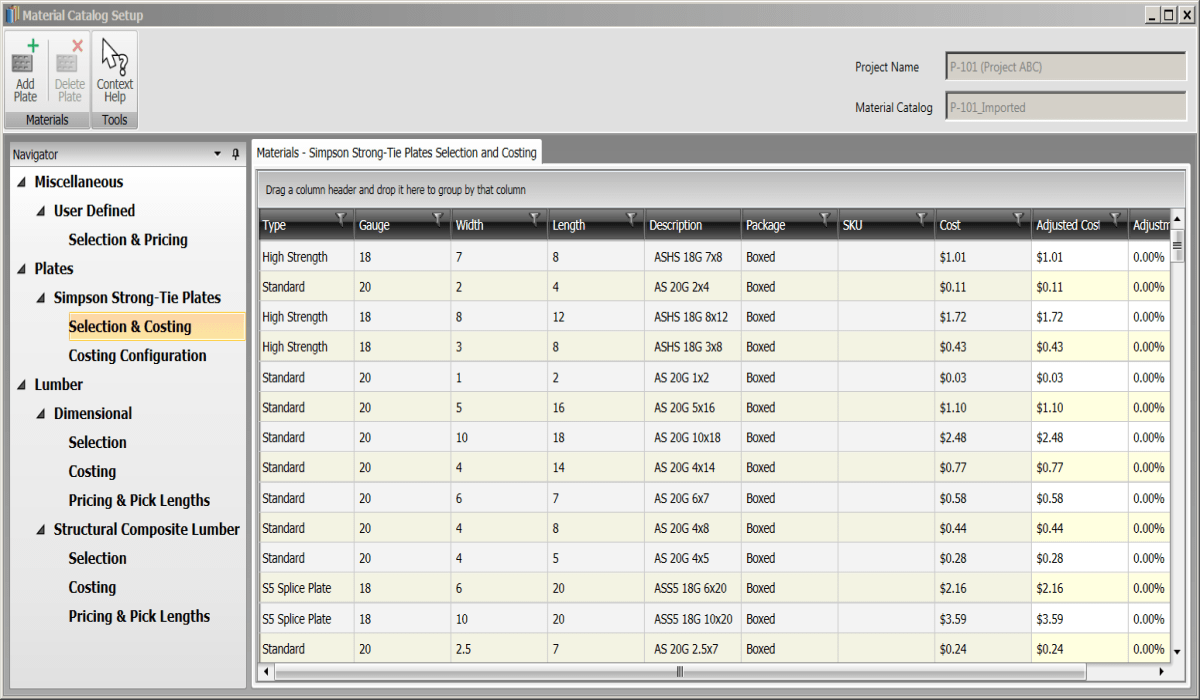The width and height of the screenshot is (1200, 700).
Task: Open Pricing & Pick Lengths under Dimensional
Action: click(139, 501)
